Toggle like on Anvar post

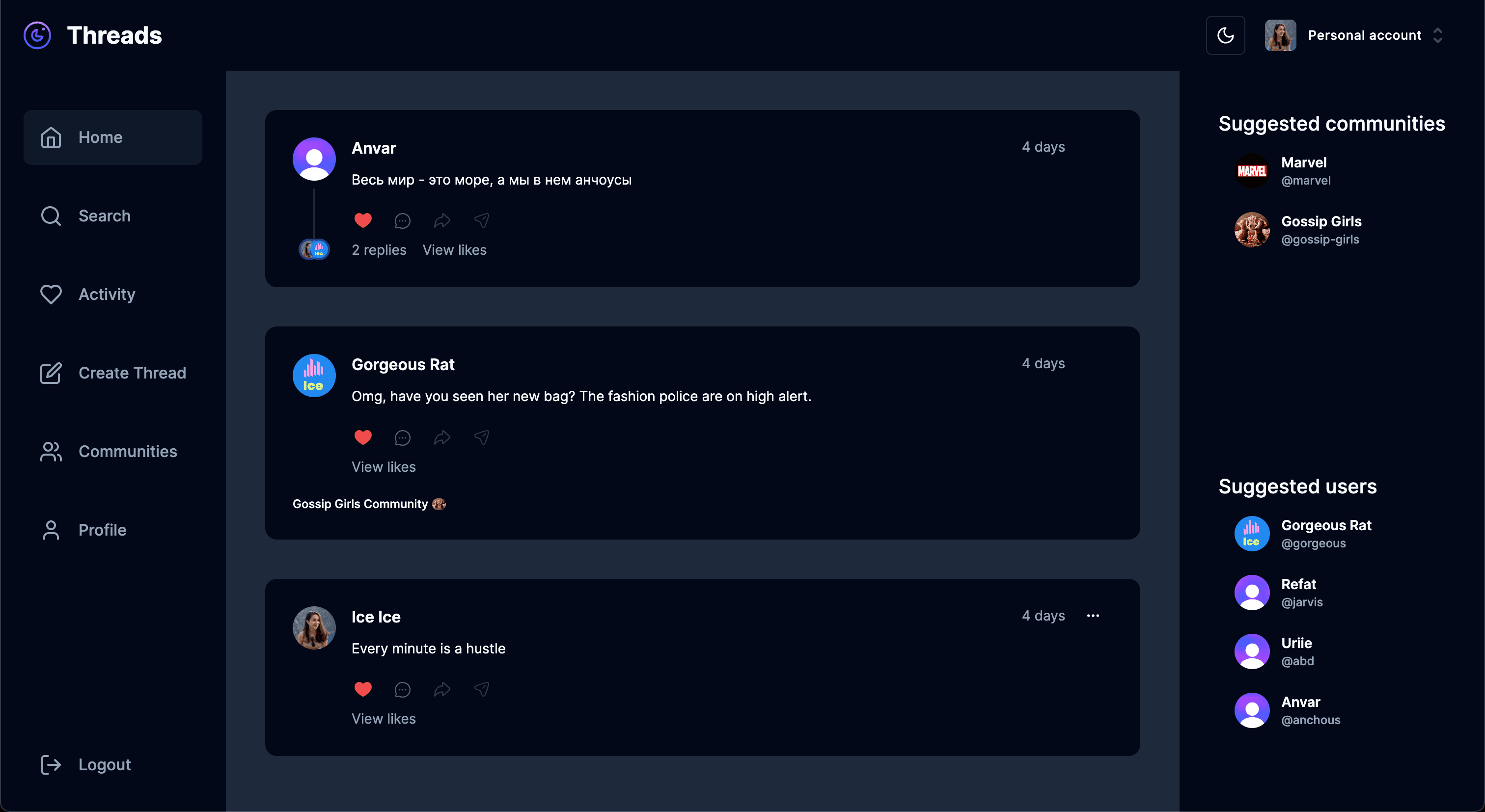pyautogui.click(x=363, y=220)
